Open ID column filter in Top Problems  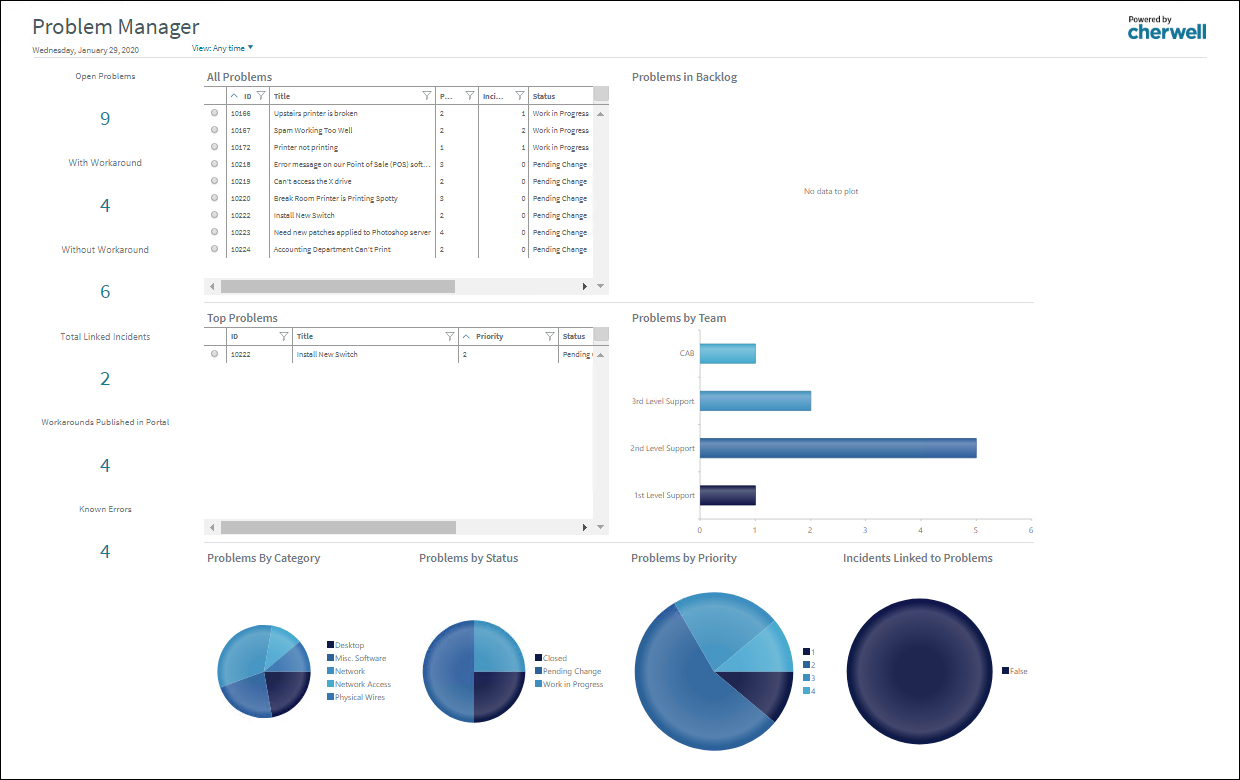pyautogui.click(x=284, y=336)
